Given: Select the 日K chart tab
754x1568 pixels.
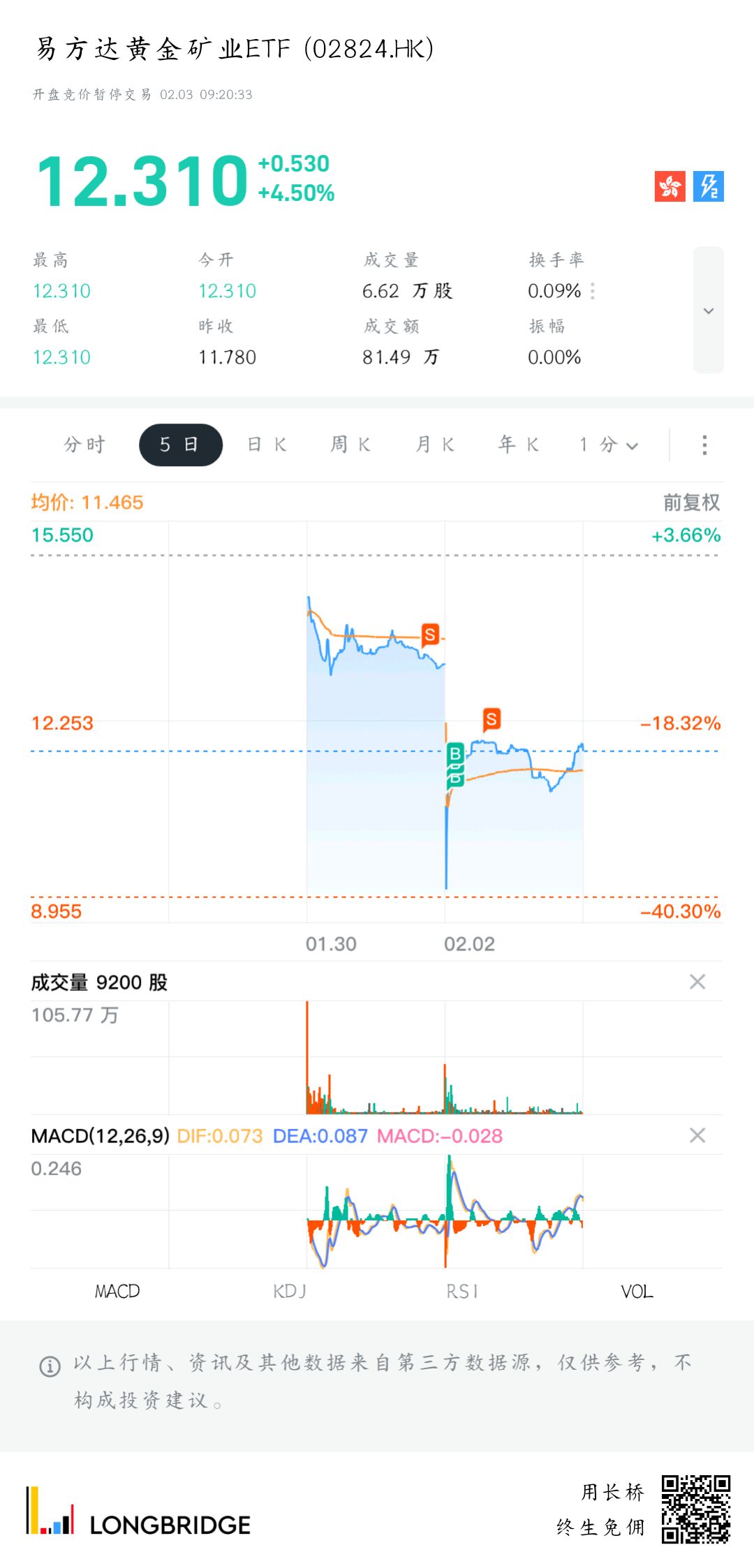Looking at the screenshot, I should coord(267,445).
